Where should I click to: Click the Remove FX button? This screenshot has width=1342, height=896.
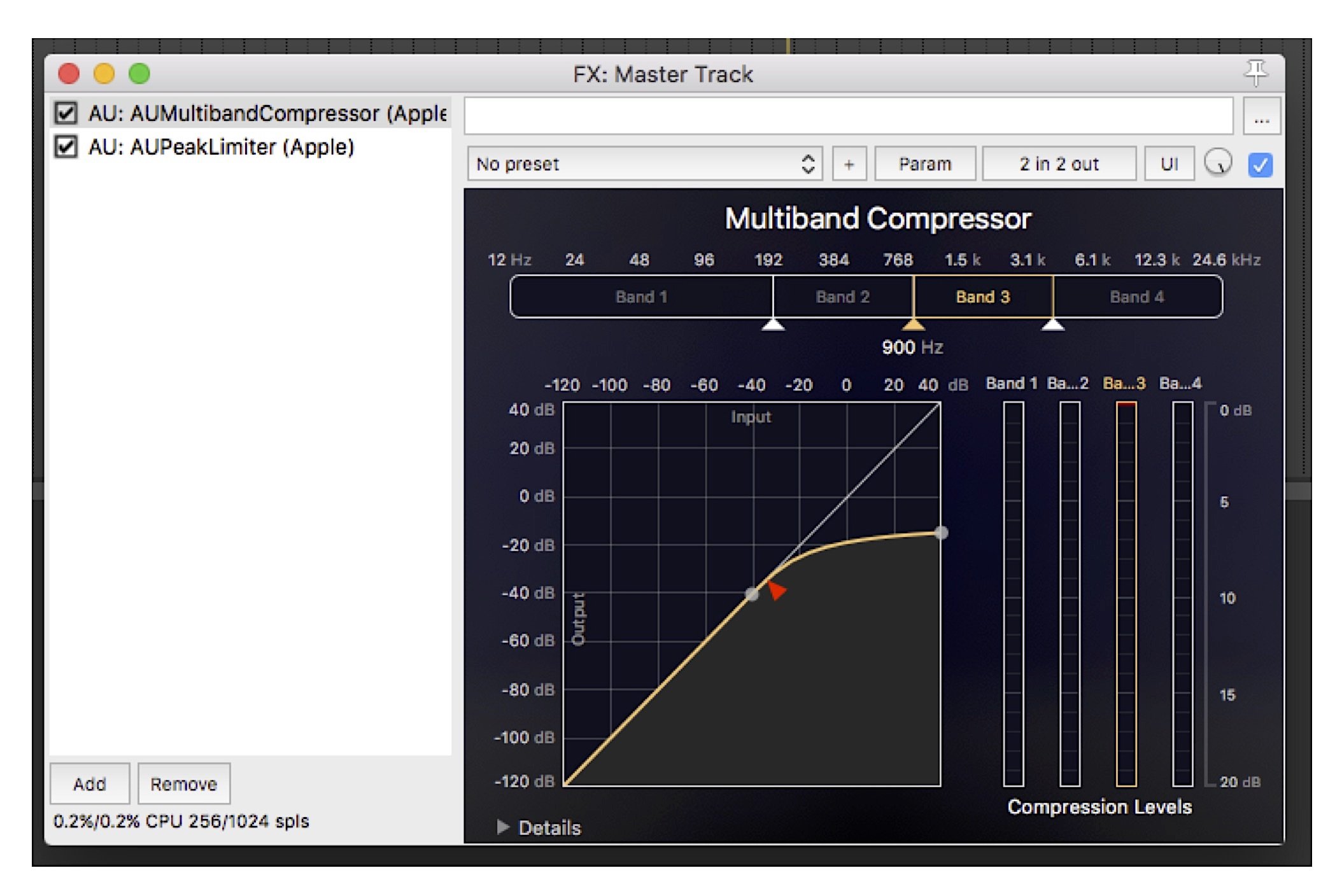183,783
